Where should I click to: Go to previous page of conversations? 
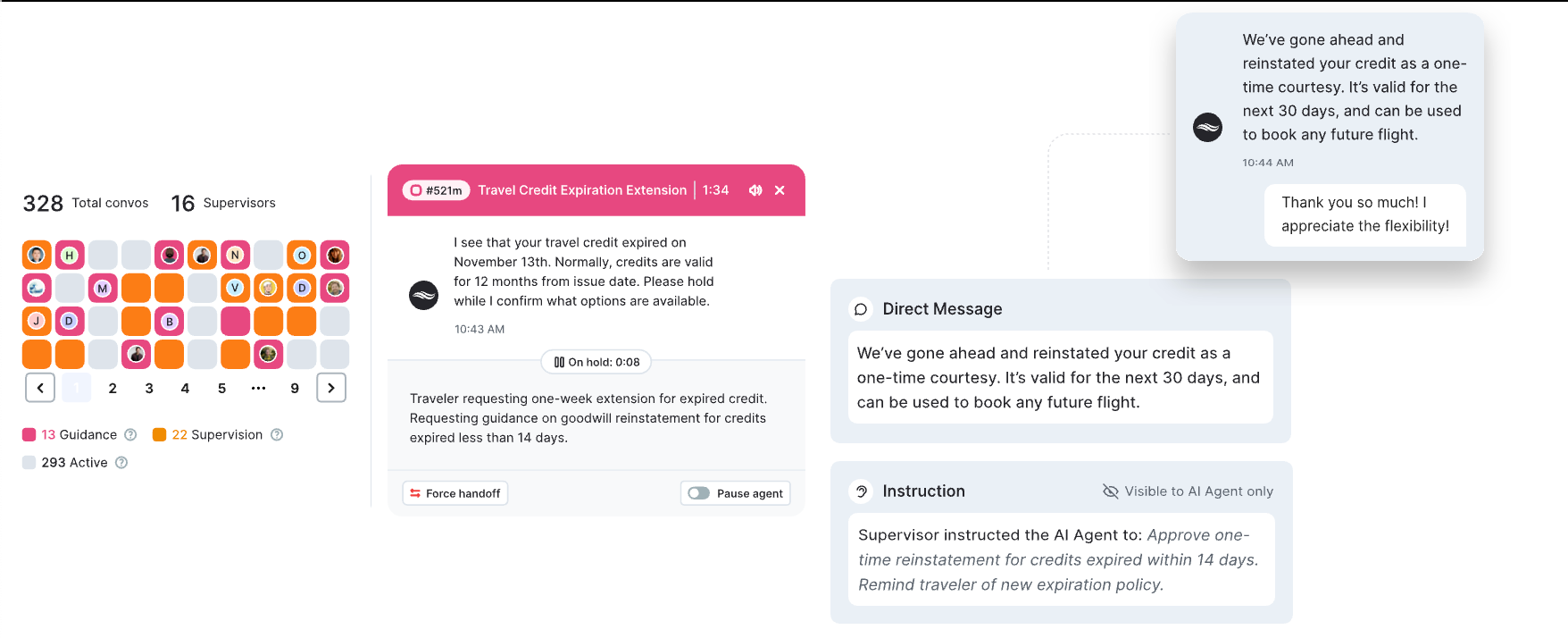(x=40, y=388)
